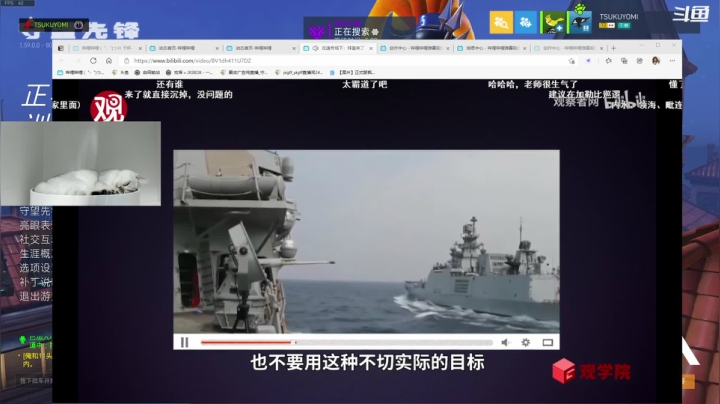Screen dimensions: 720x404
Task: Switch to the last 创作中心 tab
Action: [568, 48]
